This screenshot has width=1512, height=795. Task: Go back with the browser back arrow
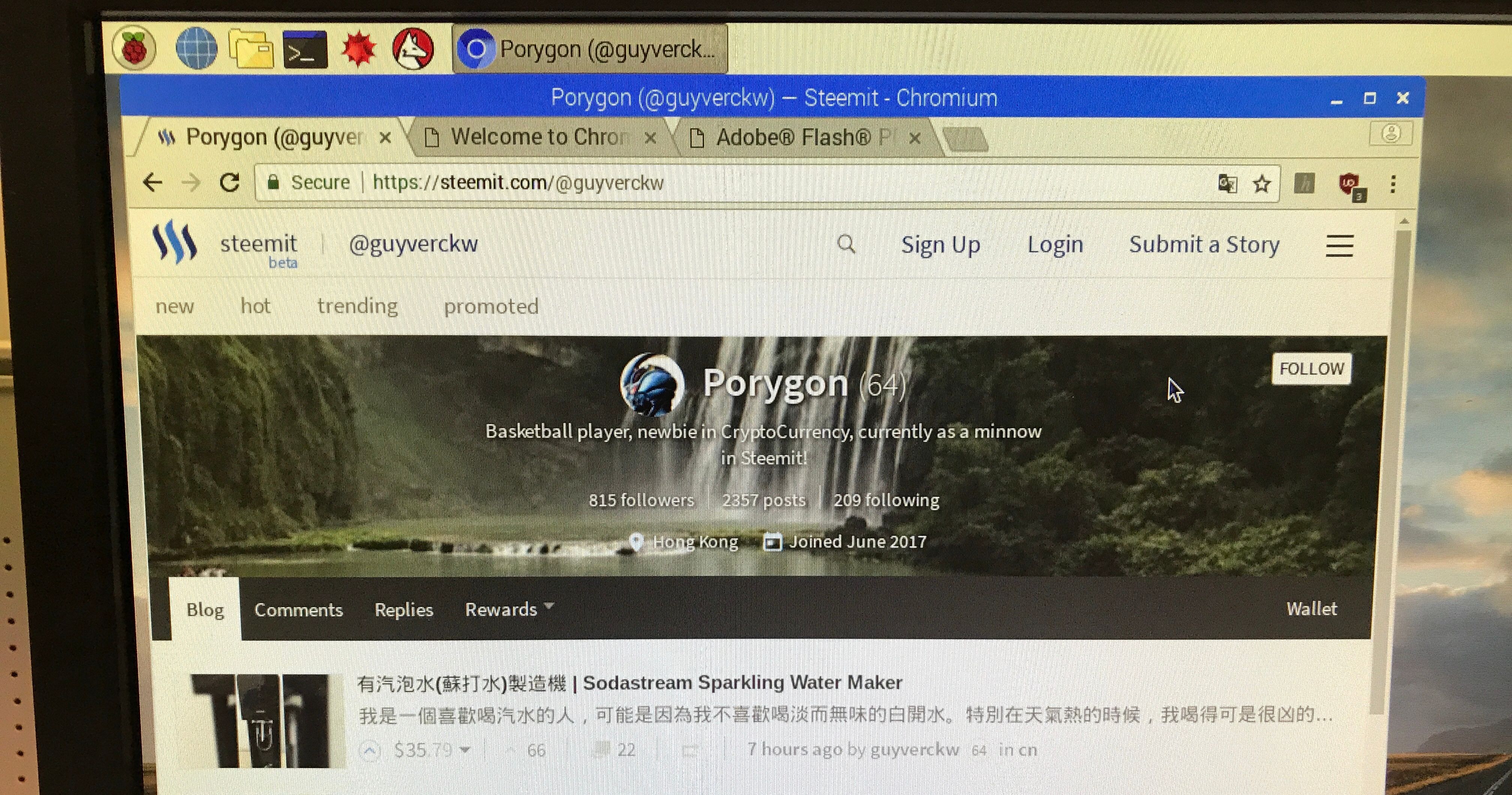[x=152, y=182]
